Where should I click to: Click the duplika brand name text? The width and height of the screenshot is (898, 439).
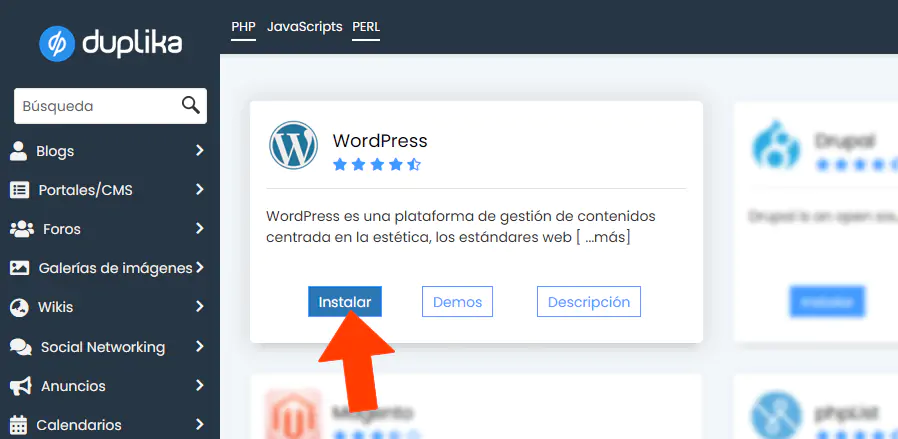(132, 43)
